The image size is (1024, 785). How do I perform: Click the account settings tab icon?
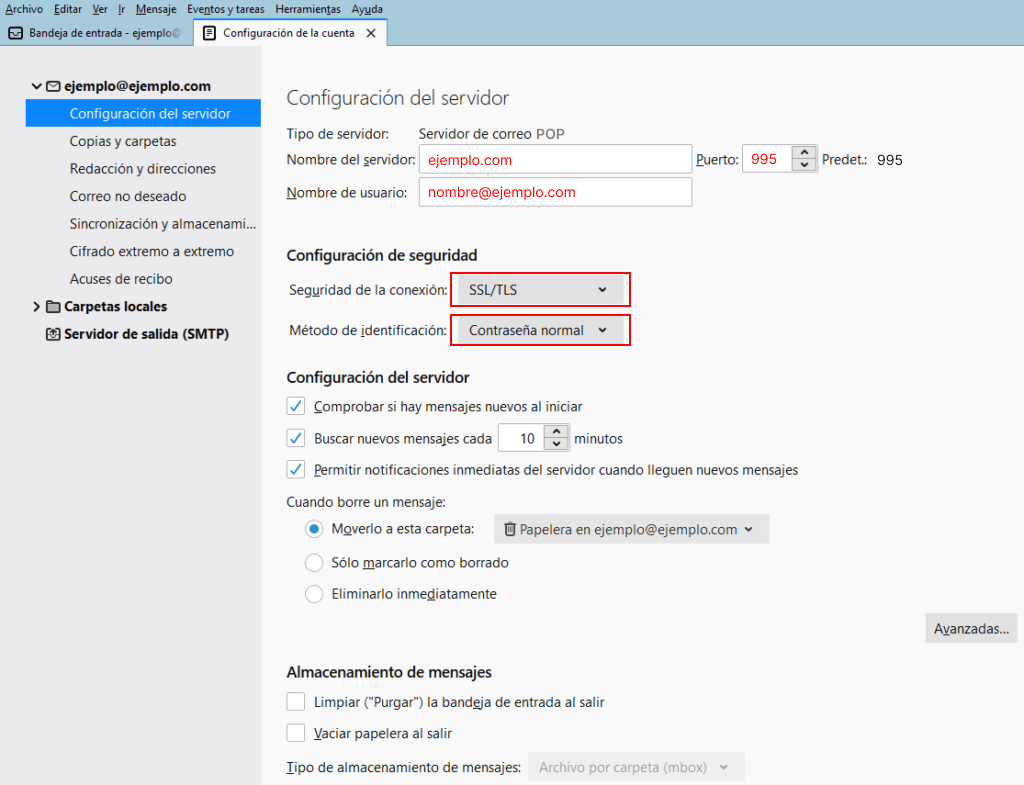click(209, 33)
